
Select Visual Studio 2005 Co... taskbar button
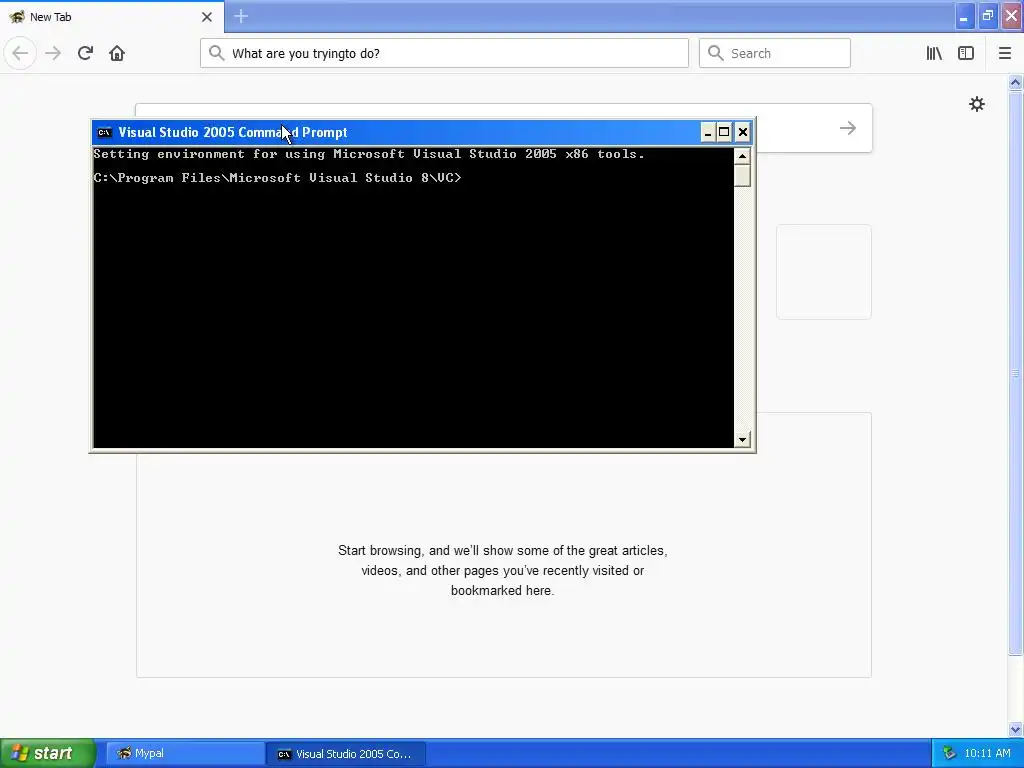pos(346,753)
